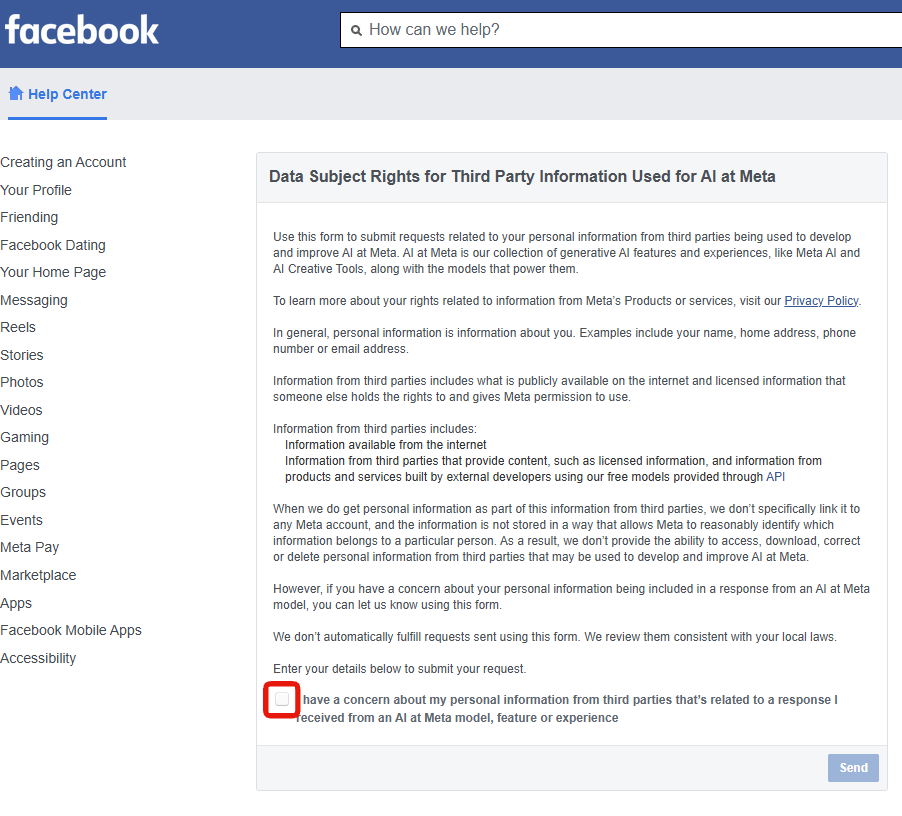Open the Help Center tab

tap(58, 94)
